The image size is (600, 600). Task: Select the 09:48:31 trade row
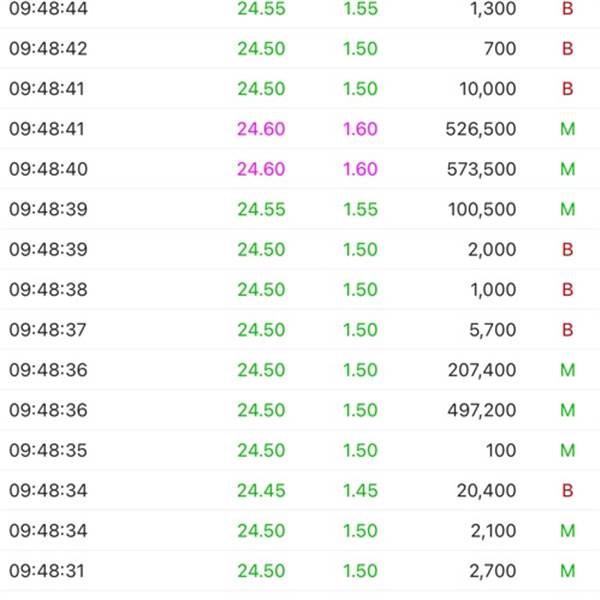coord(300,571)
